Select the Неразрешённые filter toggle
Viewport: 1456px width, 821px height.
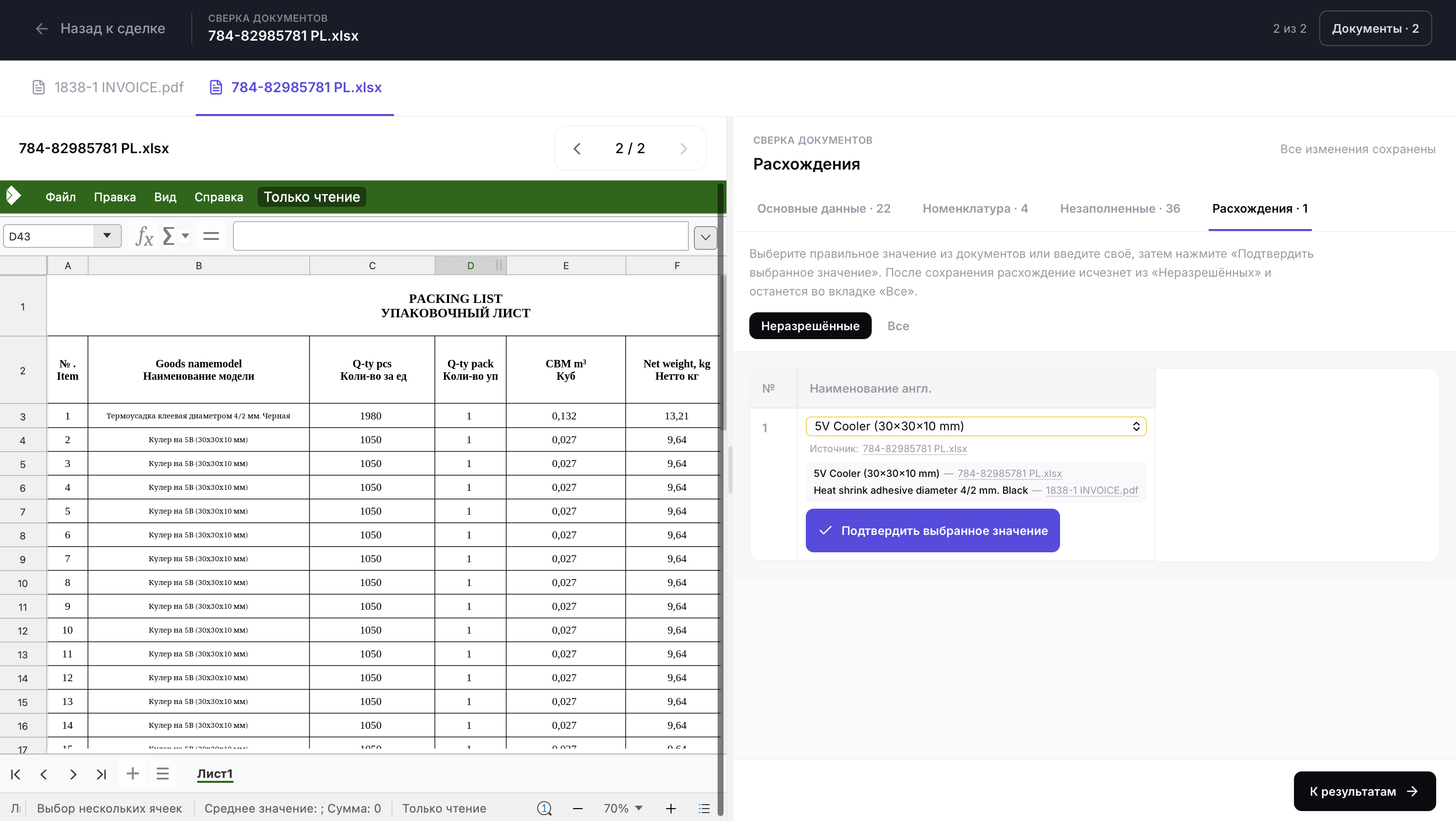(810, 326)
